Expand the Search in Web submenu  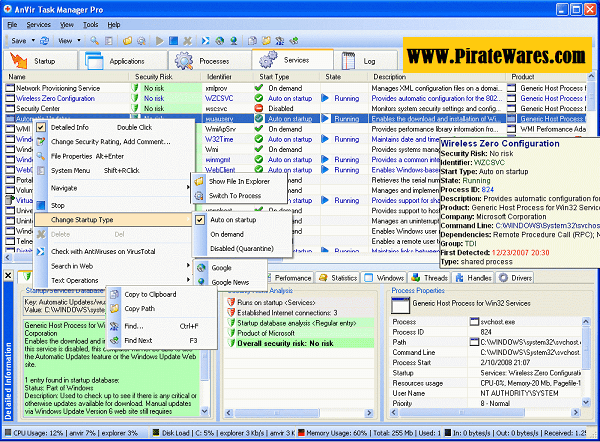pos(113,266)
